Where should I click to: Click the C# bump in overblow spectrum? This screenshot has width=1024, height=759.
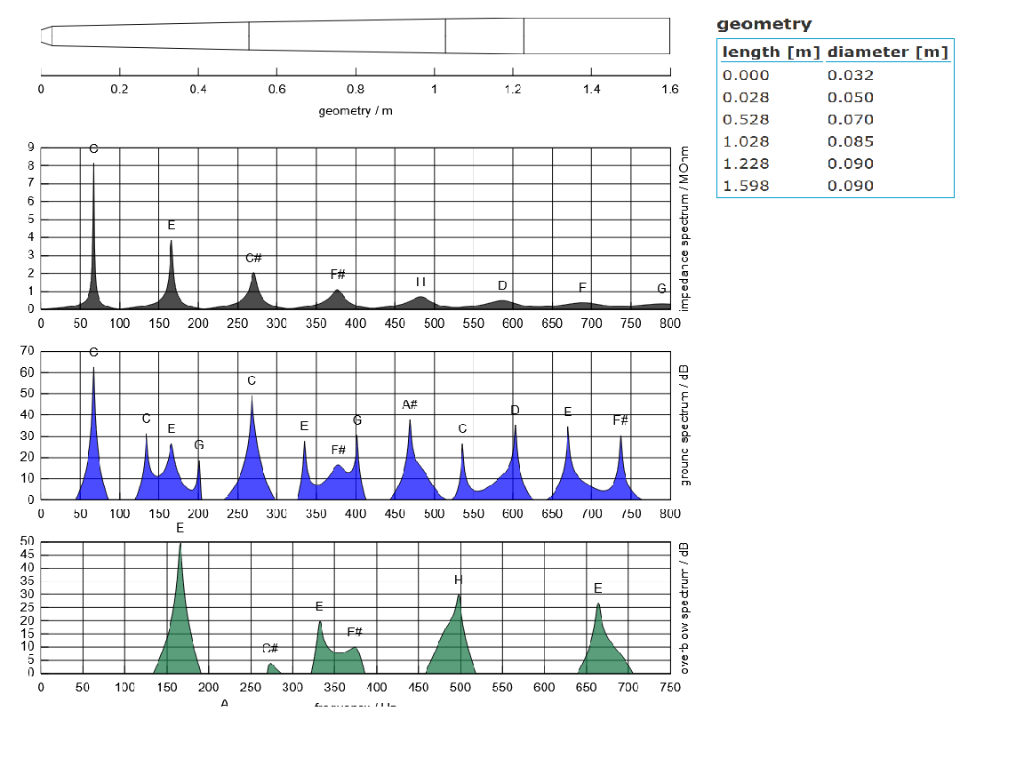272,667
